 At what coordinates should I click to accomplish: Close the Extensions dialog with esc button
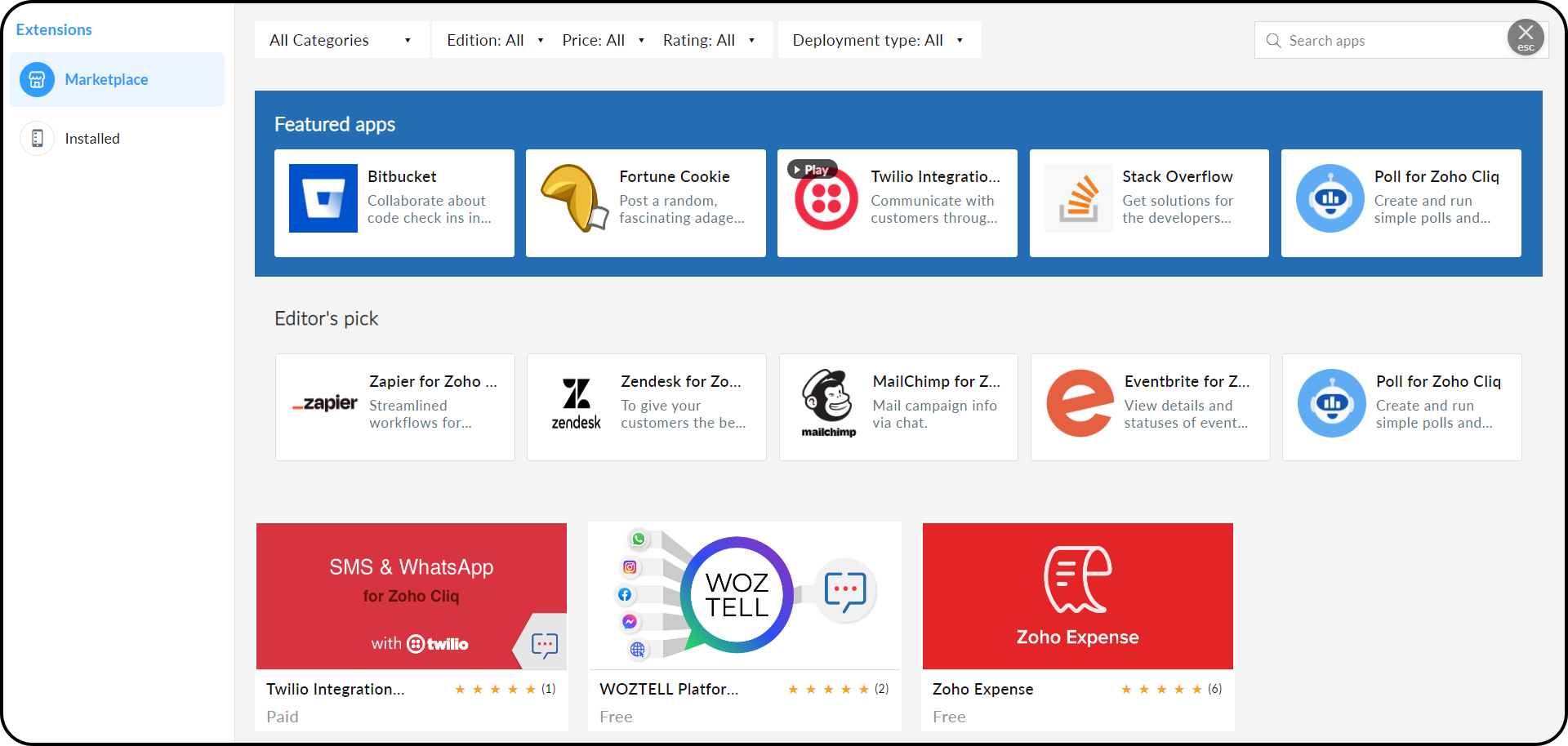pos(1525,38)
